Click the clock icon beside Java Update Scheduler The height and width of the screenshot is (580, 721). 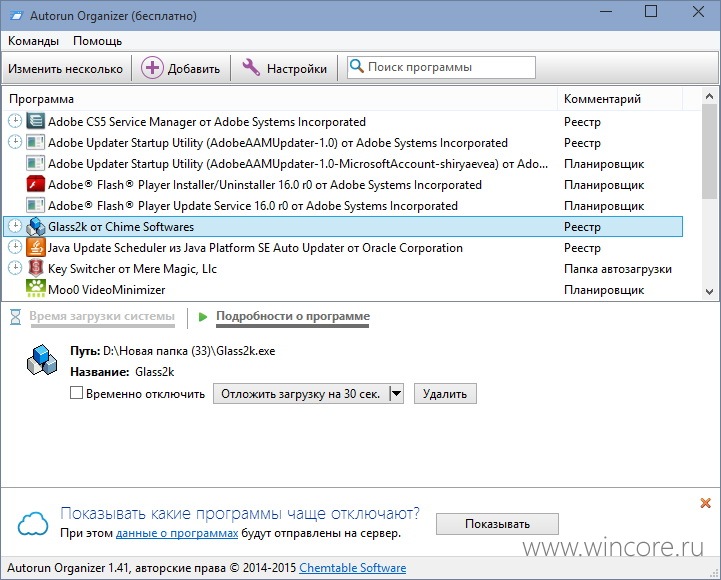(x=15, y=247)
